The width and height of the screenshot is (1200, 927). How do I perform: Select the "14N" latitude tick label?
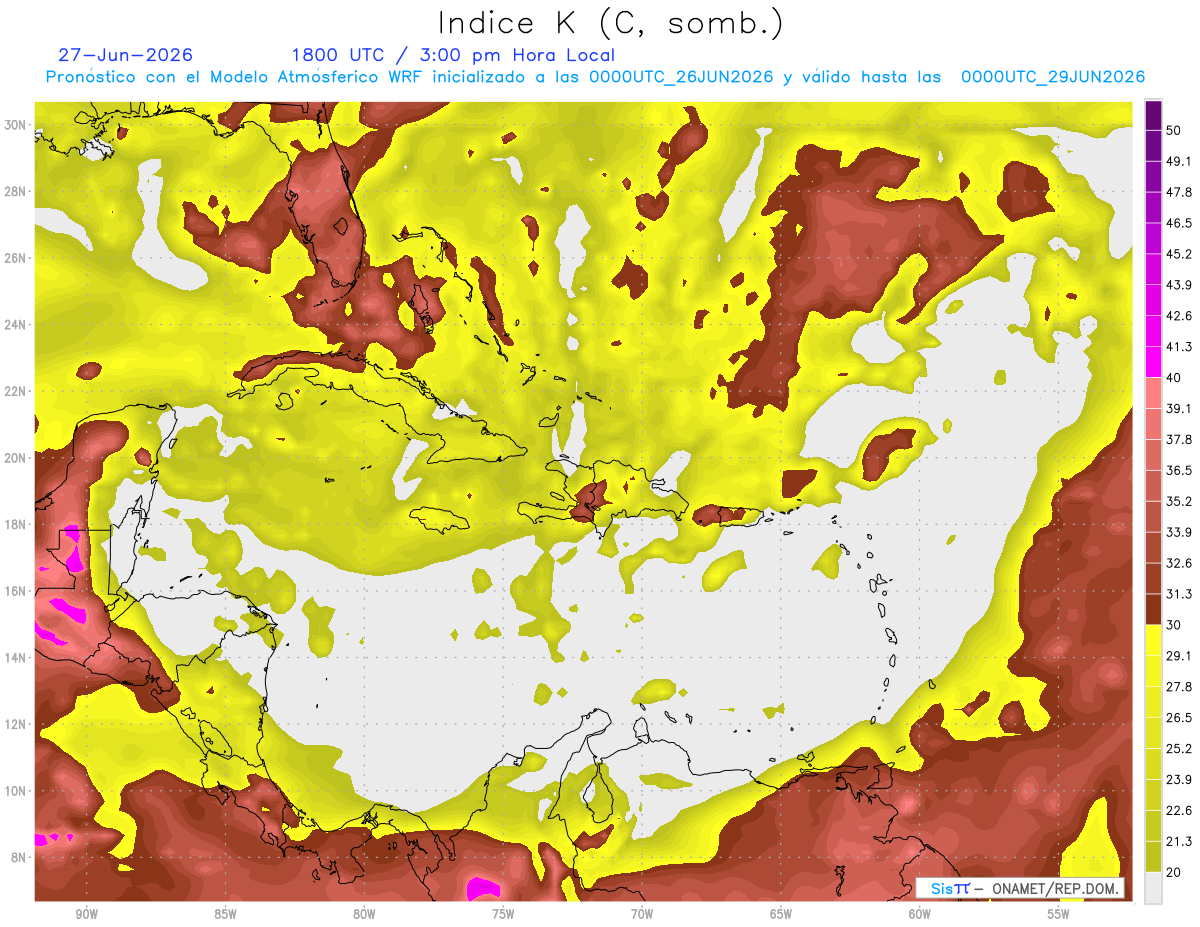point(17,658)
